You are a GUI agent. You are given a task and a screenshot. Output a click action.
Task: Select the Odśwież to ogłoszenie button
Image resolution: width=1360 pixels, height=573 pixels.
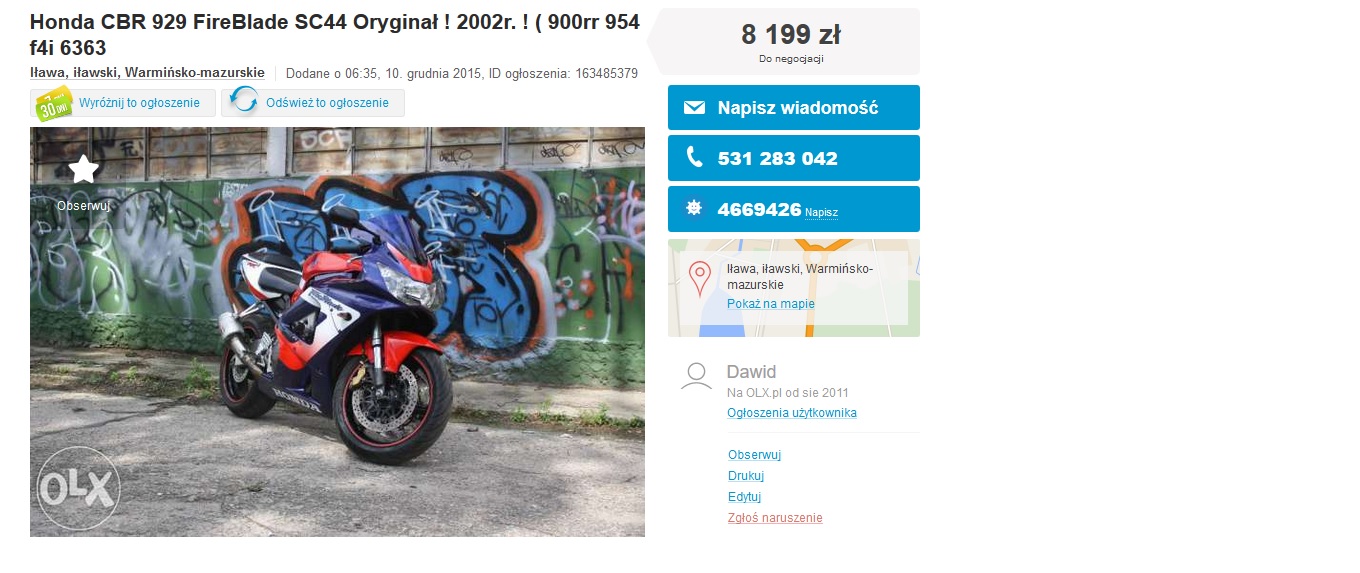(313, 103)
